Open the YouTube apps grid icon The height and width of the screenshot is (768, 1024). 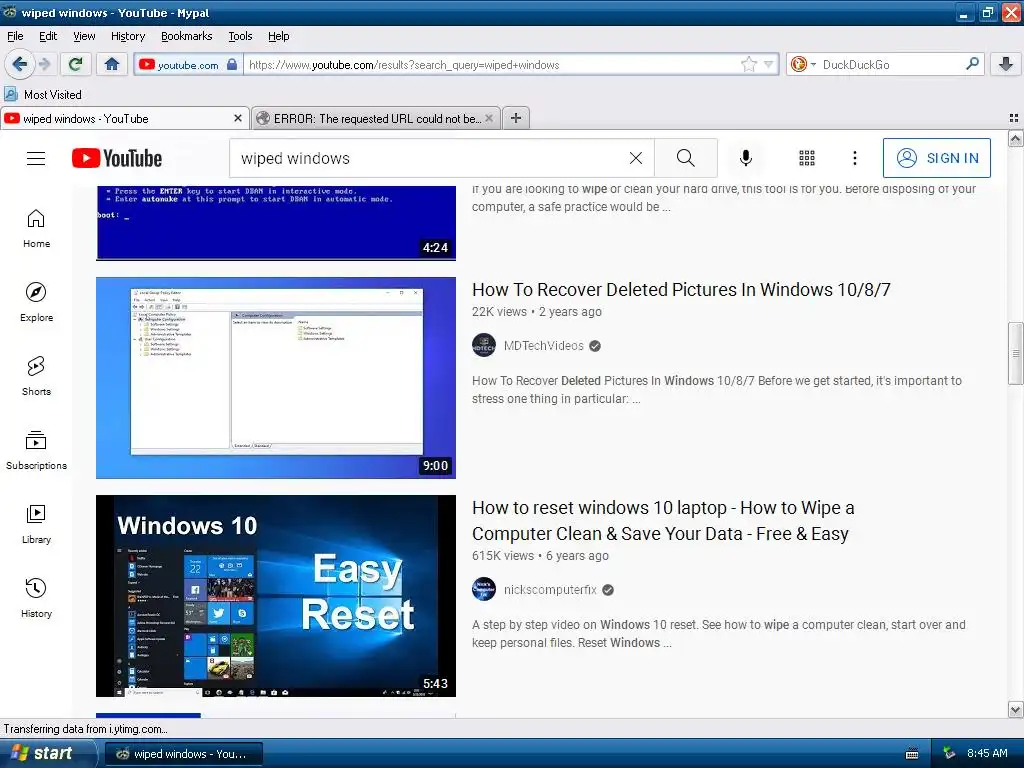(x=807, y=158)
